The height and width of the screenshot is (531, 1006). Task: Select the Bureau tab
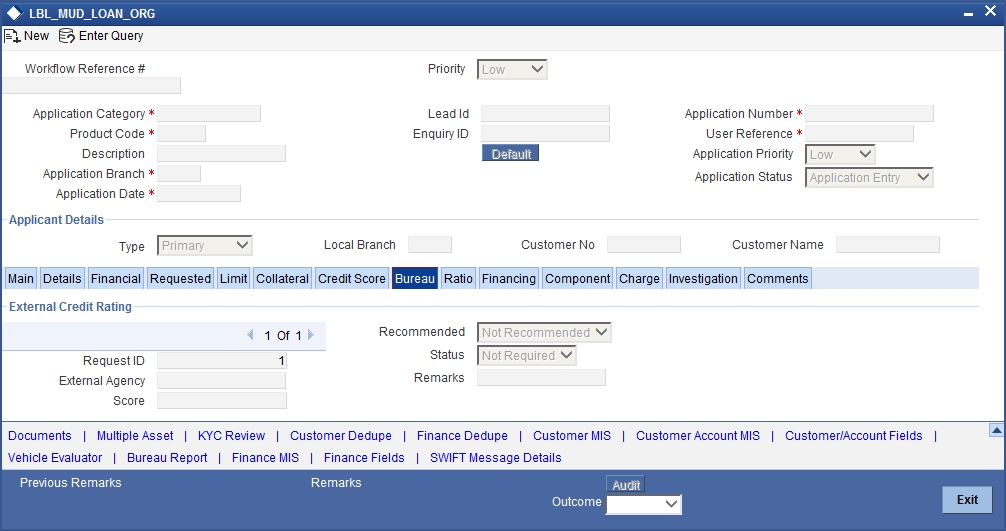pyautogui.click(x=414, y=278)
